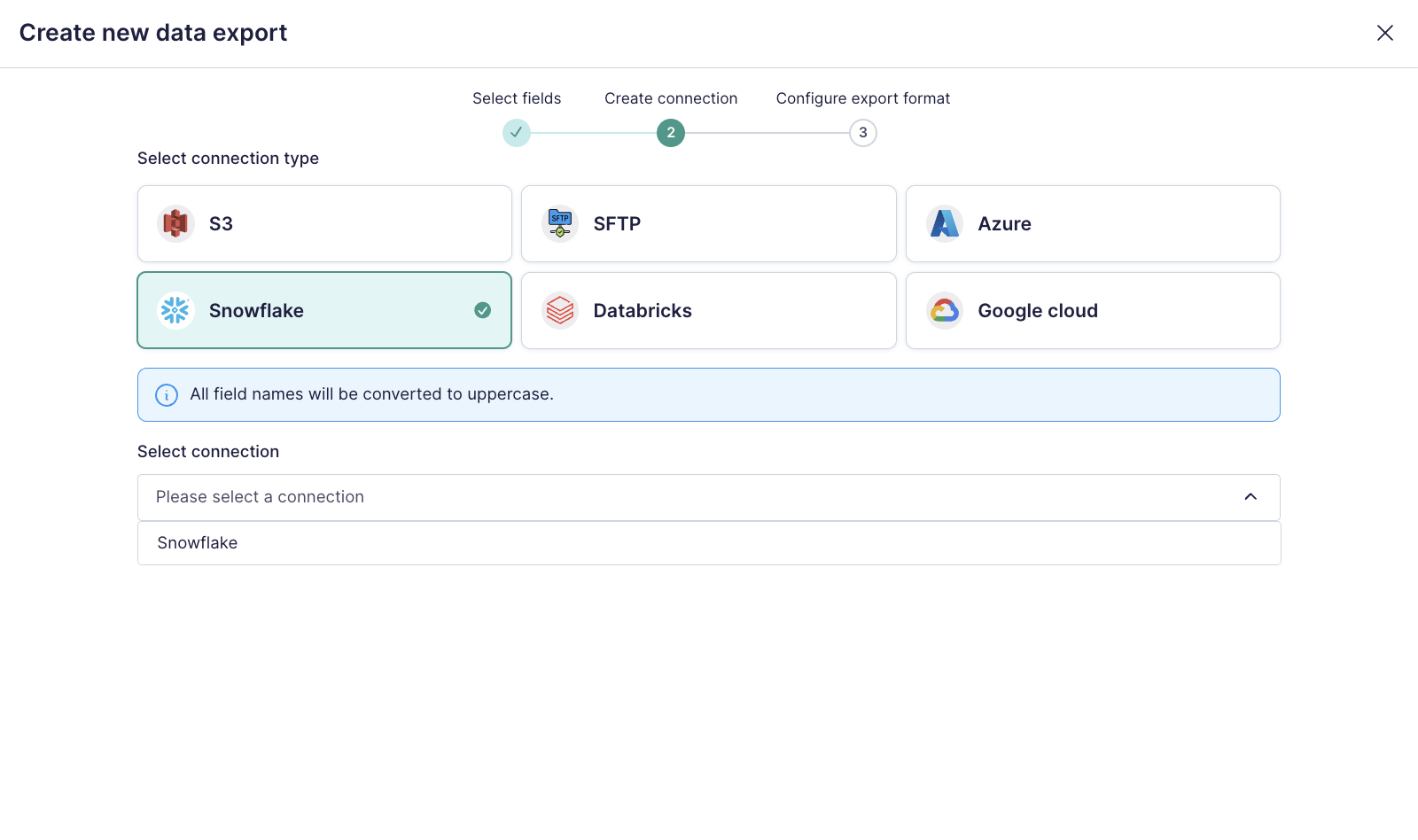Image resolution: width=1418 pixels, height=840 pixels.
Task: Click the Snowflake logo icon
Action: point(175,310)
